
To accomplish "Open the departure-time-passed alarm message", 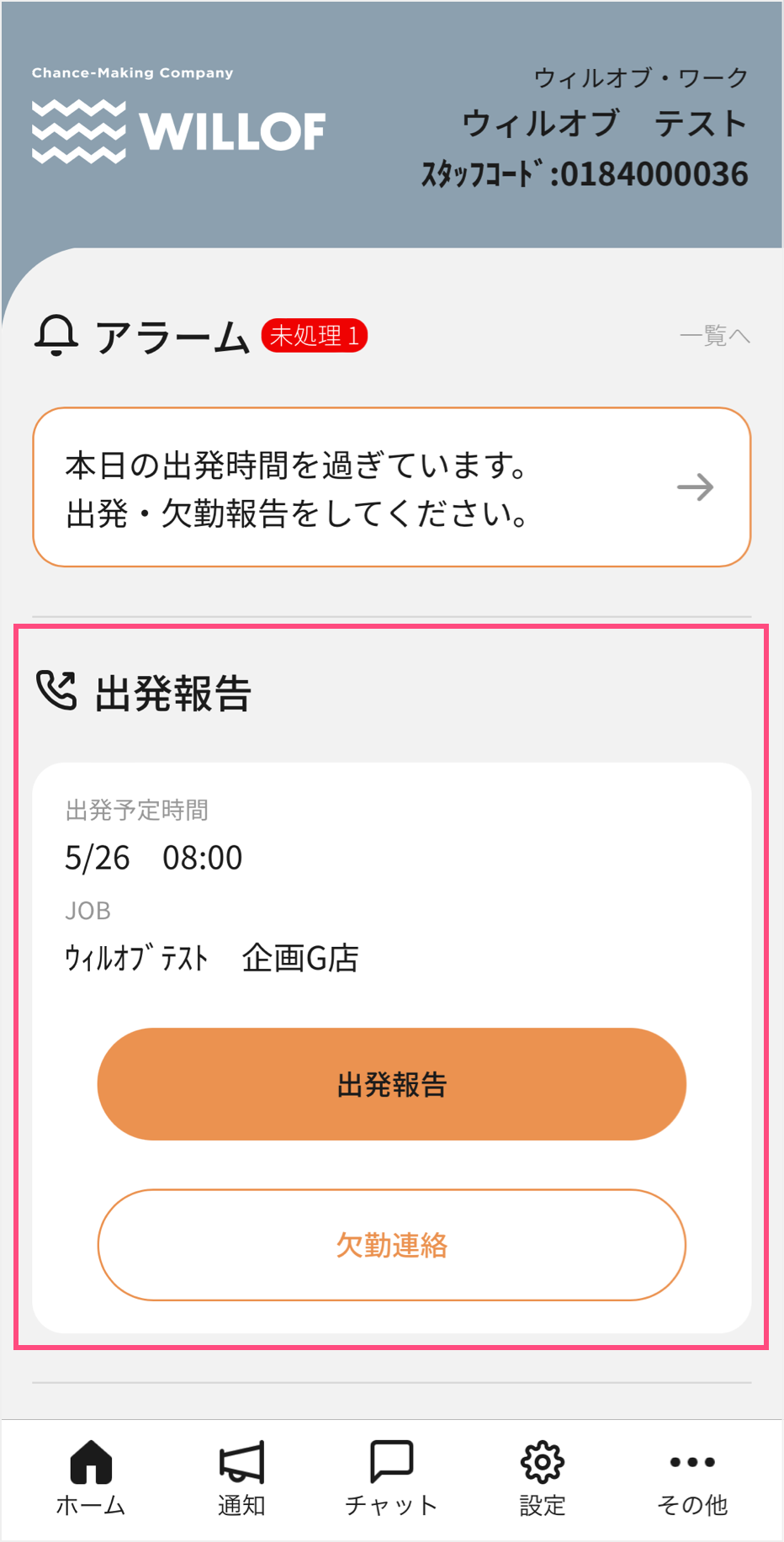I will (x=296, y=488).
